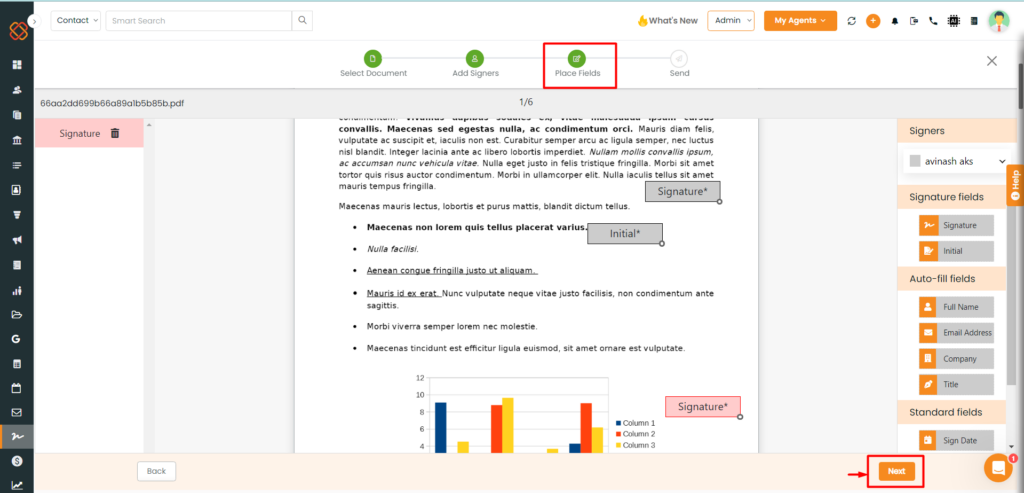The image size is (1024, 493).
Task: Open the Google G icon in sidebar
Action: (15, 339)
